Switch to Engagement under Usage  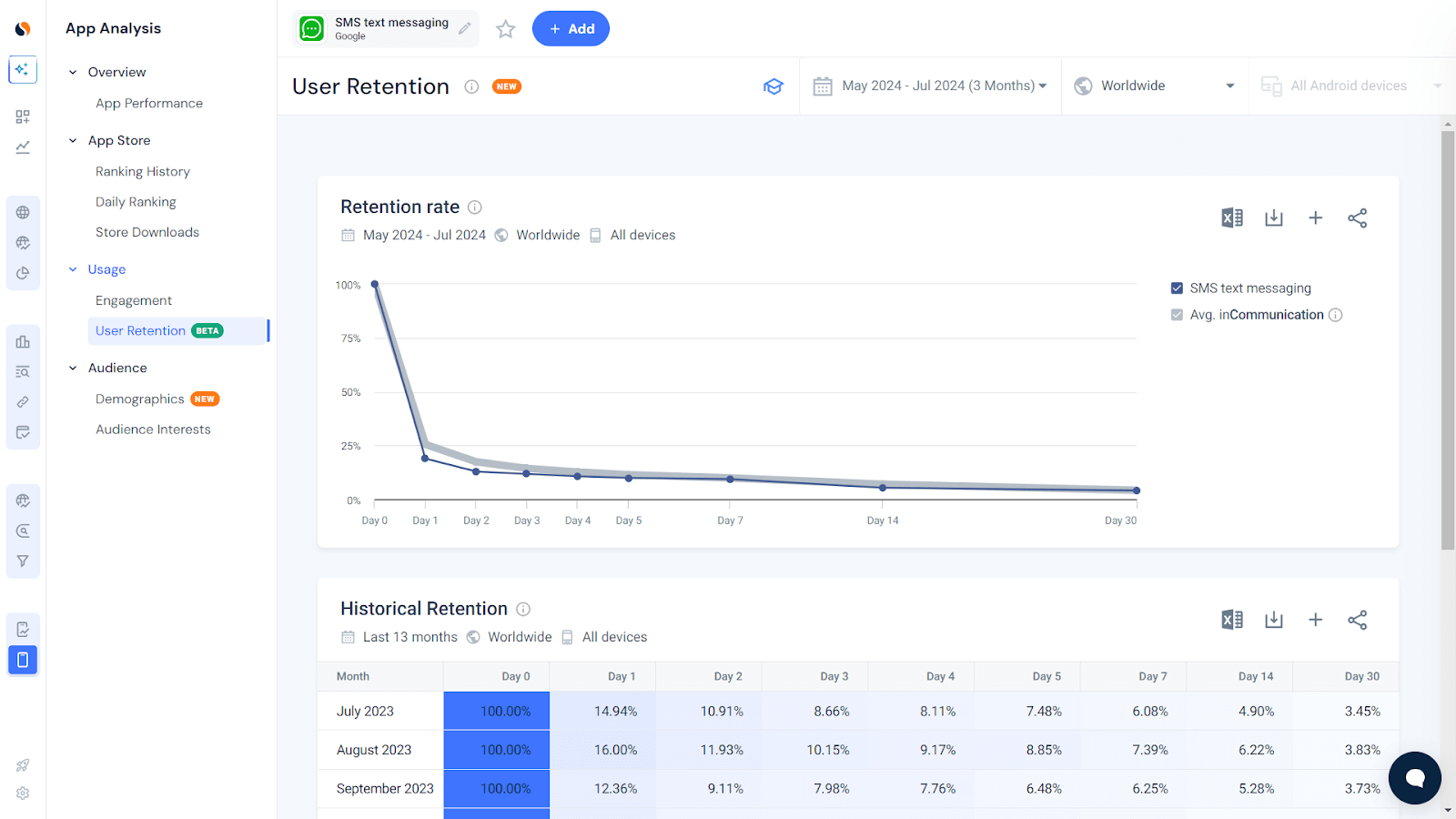pos(133,299)
